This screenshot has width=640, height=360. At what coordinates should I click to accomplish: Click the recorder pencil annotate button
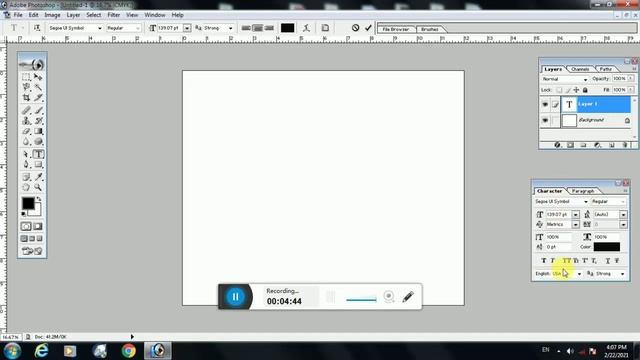point(408,297)
